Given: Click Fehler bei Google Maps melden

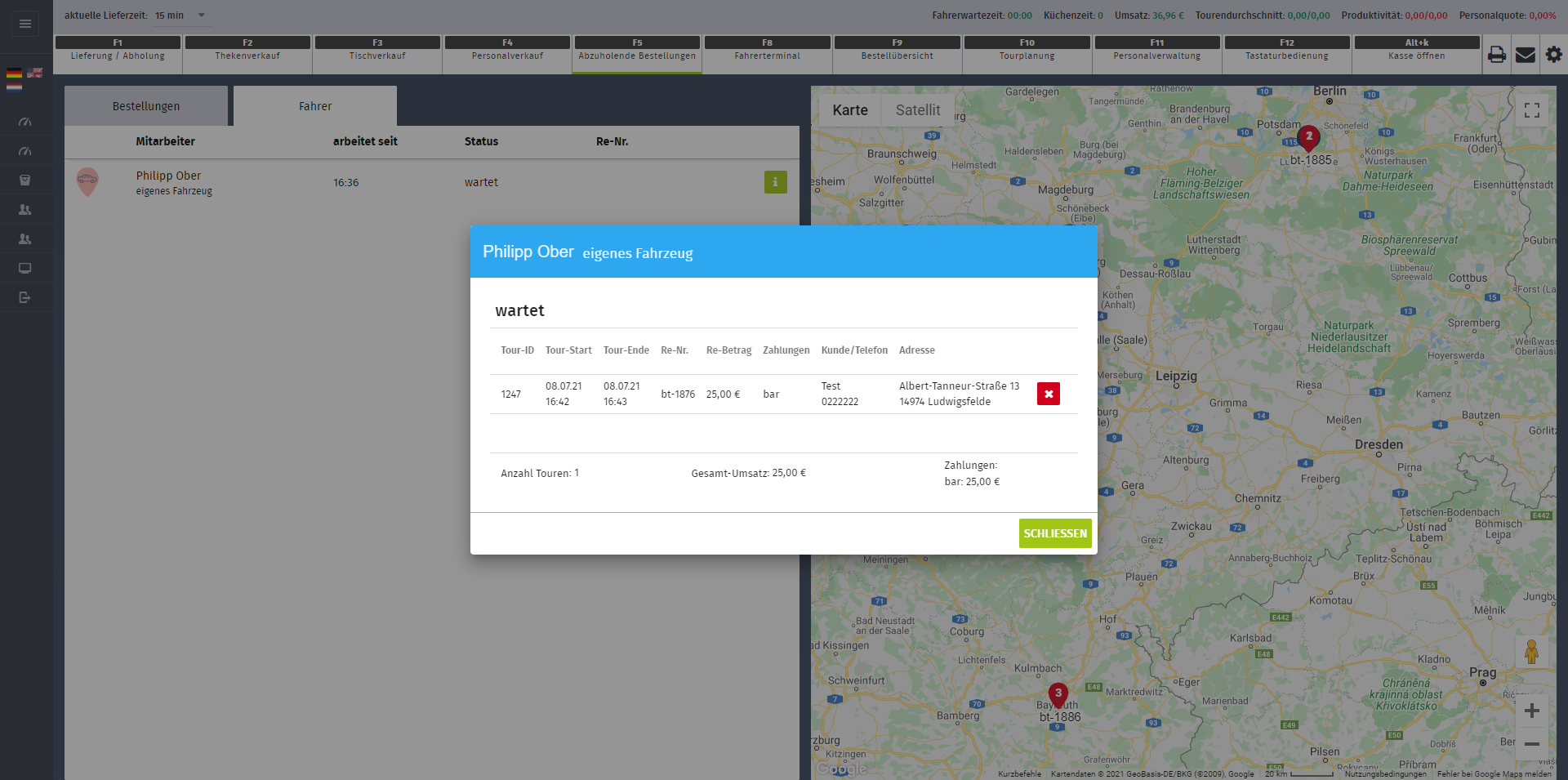Looking at the screenshot, I should [1494, 774].
